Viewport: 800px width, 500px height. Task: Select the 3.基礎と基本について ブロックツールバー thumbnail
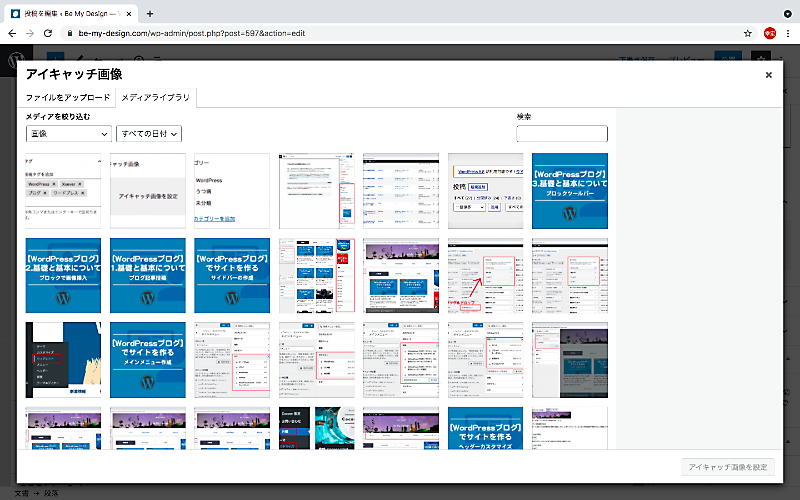pyautogui.click(x=569, y=190)
